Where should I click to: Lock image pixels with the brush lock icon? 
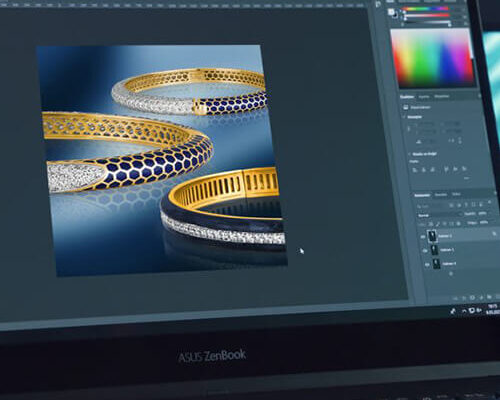[437, 224]
